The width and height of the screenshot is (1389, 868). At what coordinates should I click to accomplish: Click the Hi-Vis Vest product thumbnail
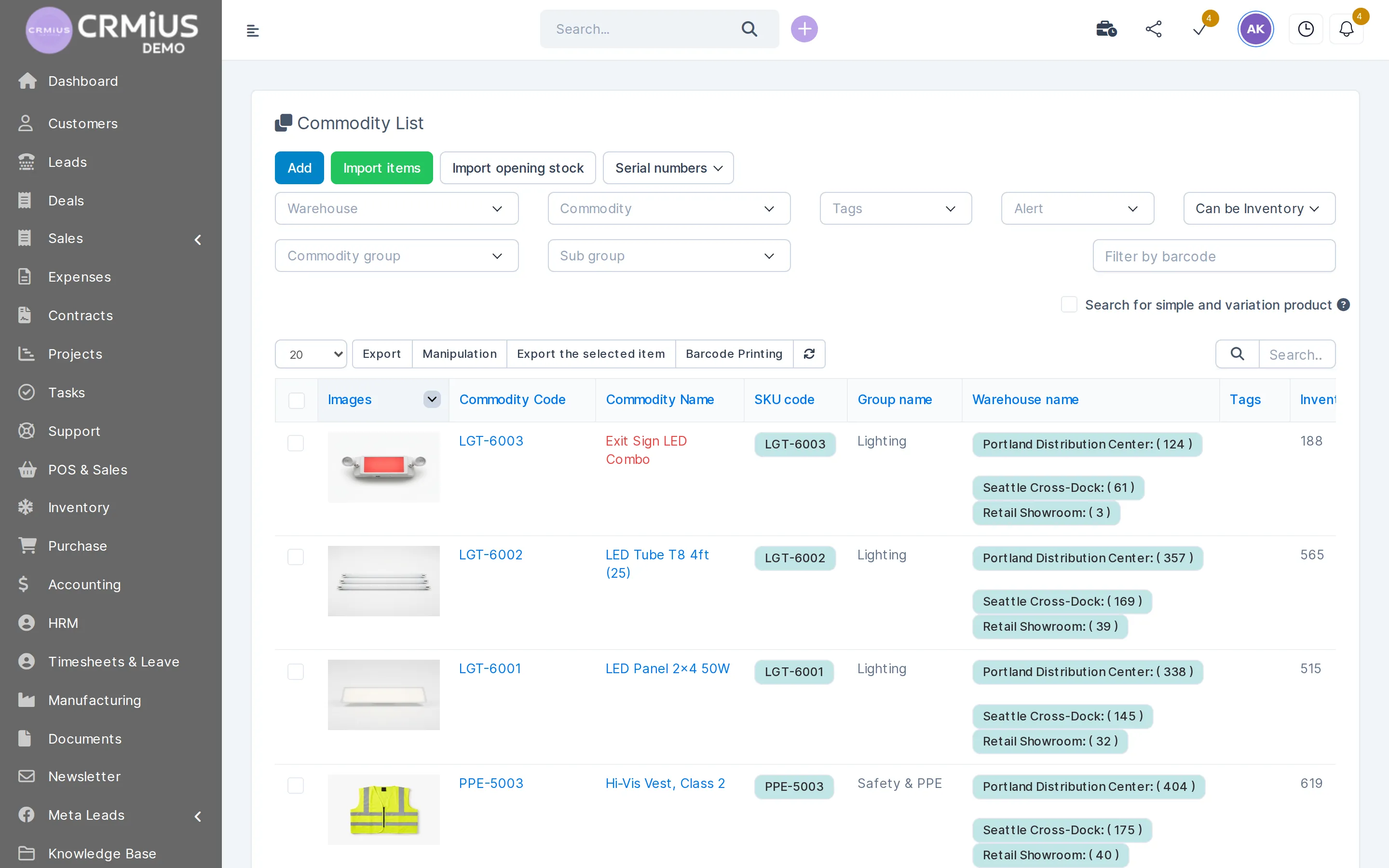coord(383,810)
